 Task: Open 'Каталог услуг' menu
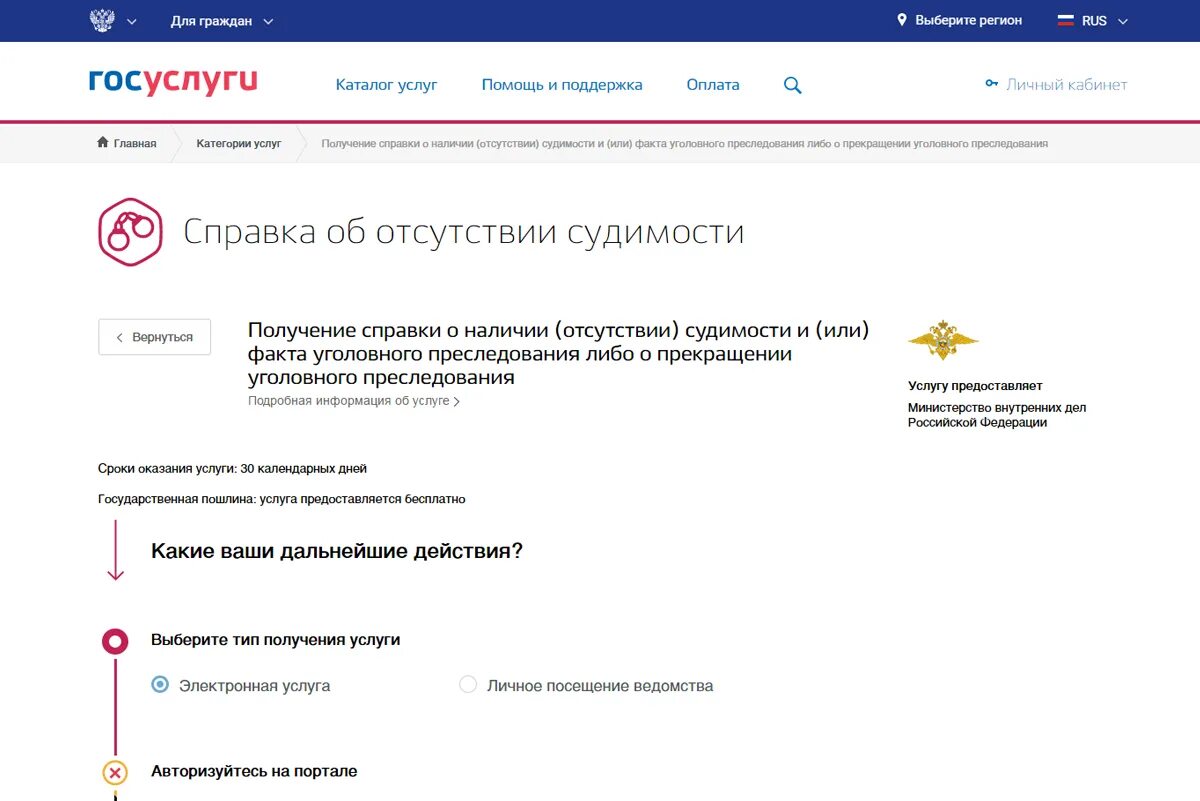(386, 85)
